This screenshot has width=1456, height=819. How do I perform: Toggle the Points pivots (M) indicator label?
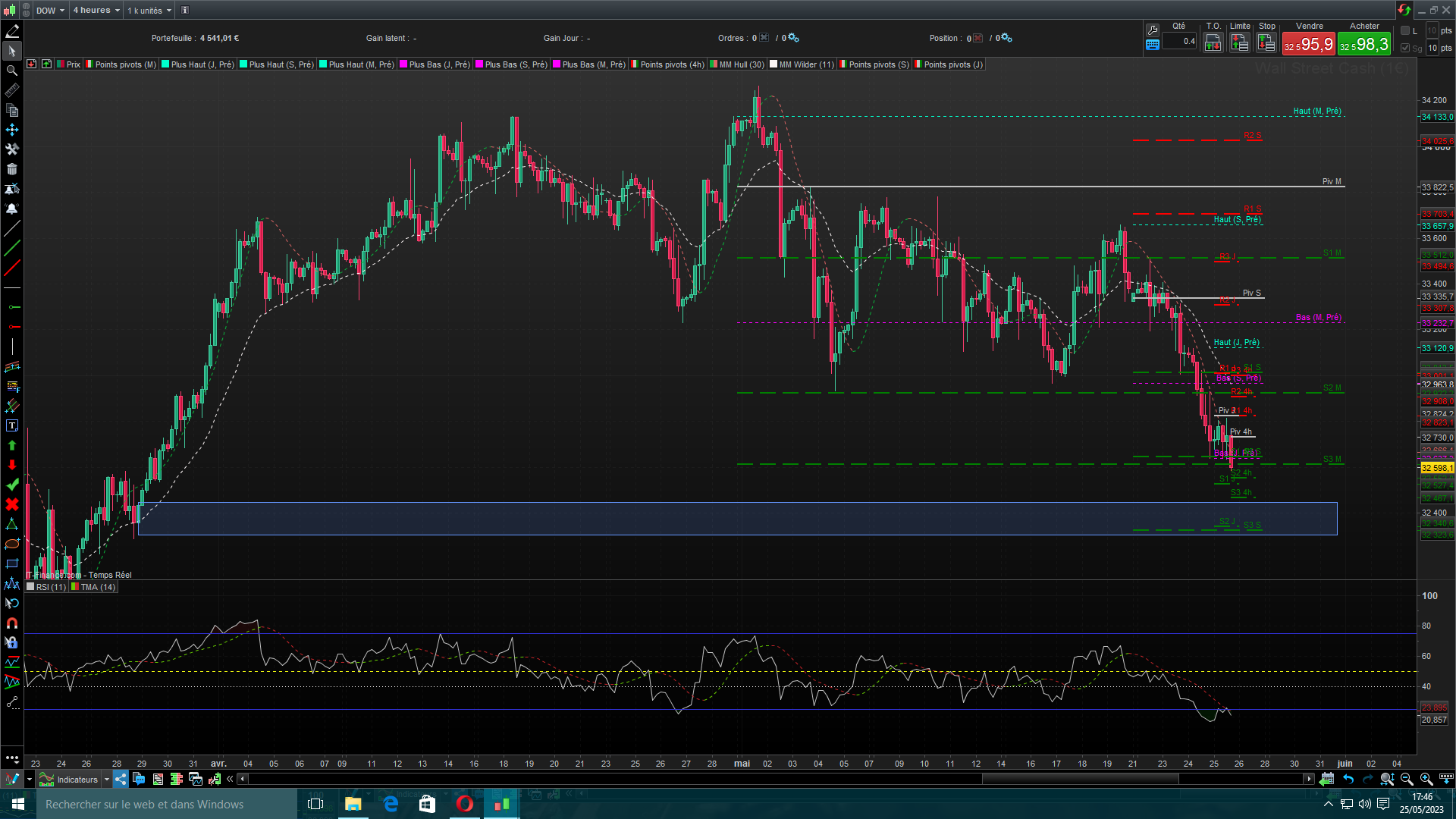tap(125, 64)
